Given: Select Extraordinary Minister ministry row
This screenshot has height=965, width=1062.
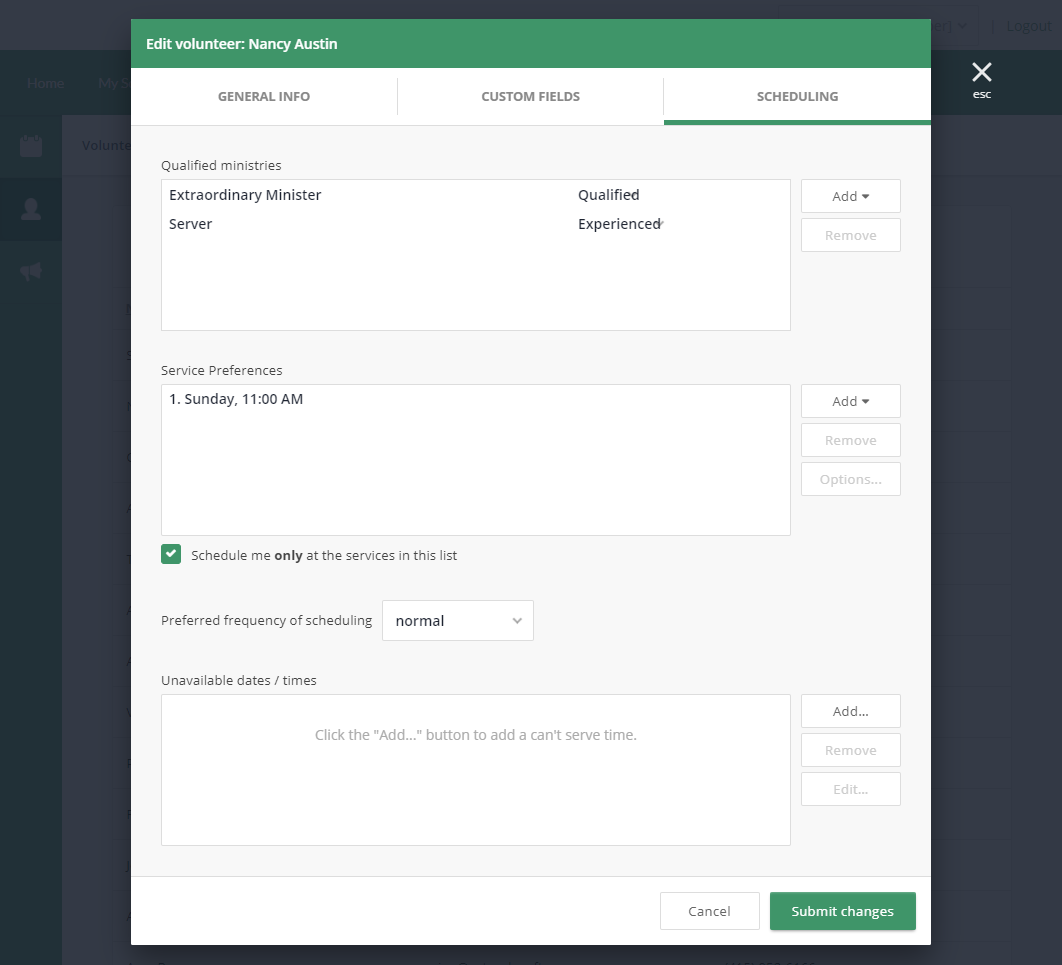Looking at the screenshot, I should coord(245,195).
